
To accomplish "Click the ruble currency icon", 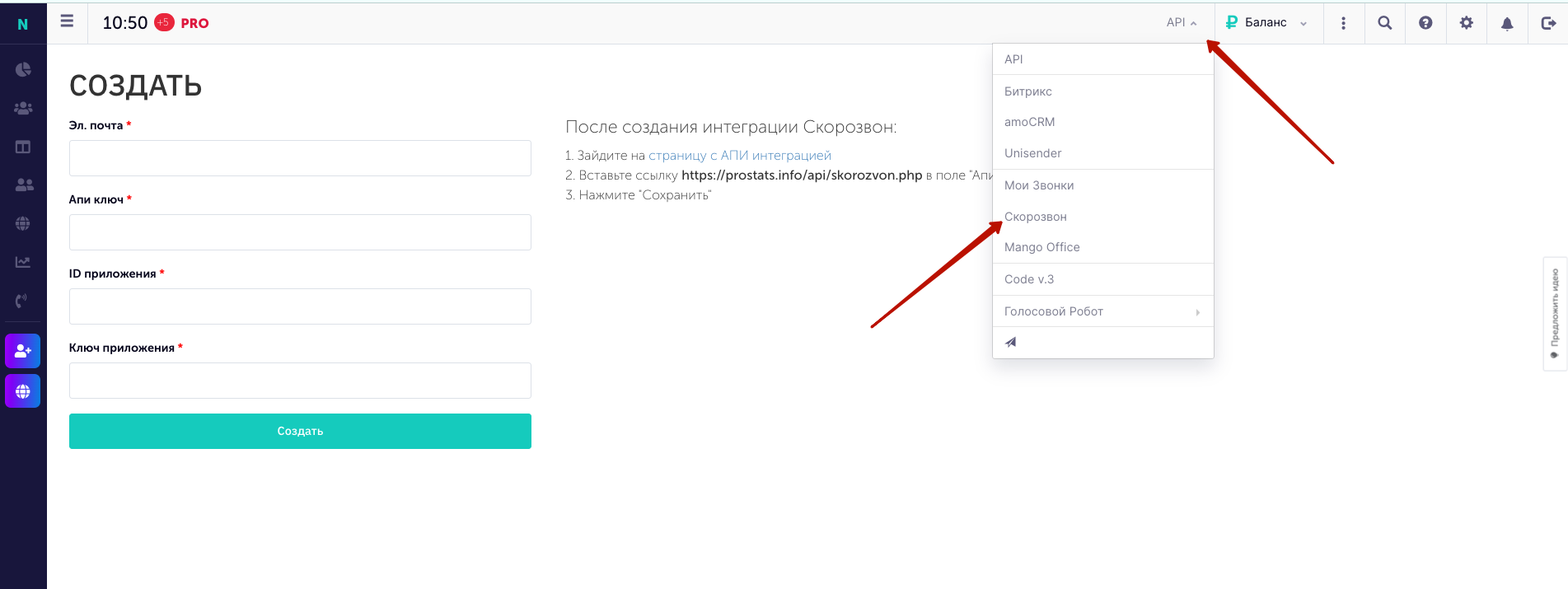I will click(x=1232, y=22).
